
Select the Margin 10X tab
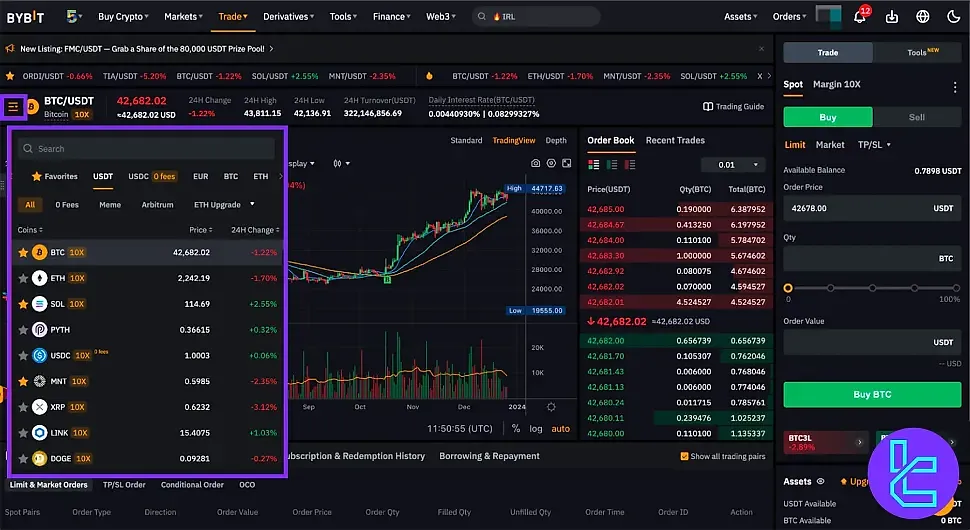pos(836,85)
